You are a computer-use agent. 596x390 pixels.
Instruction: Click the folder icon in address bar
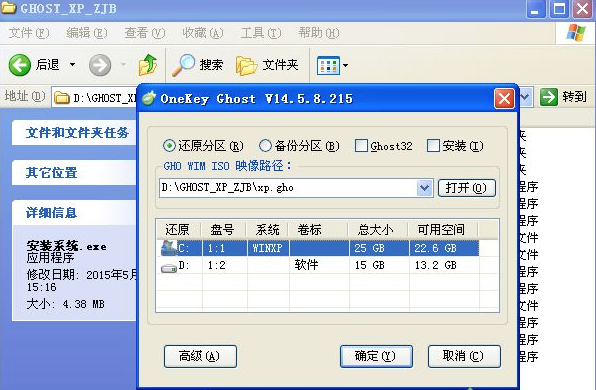click(x=61, y=98)
